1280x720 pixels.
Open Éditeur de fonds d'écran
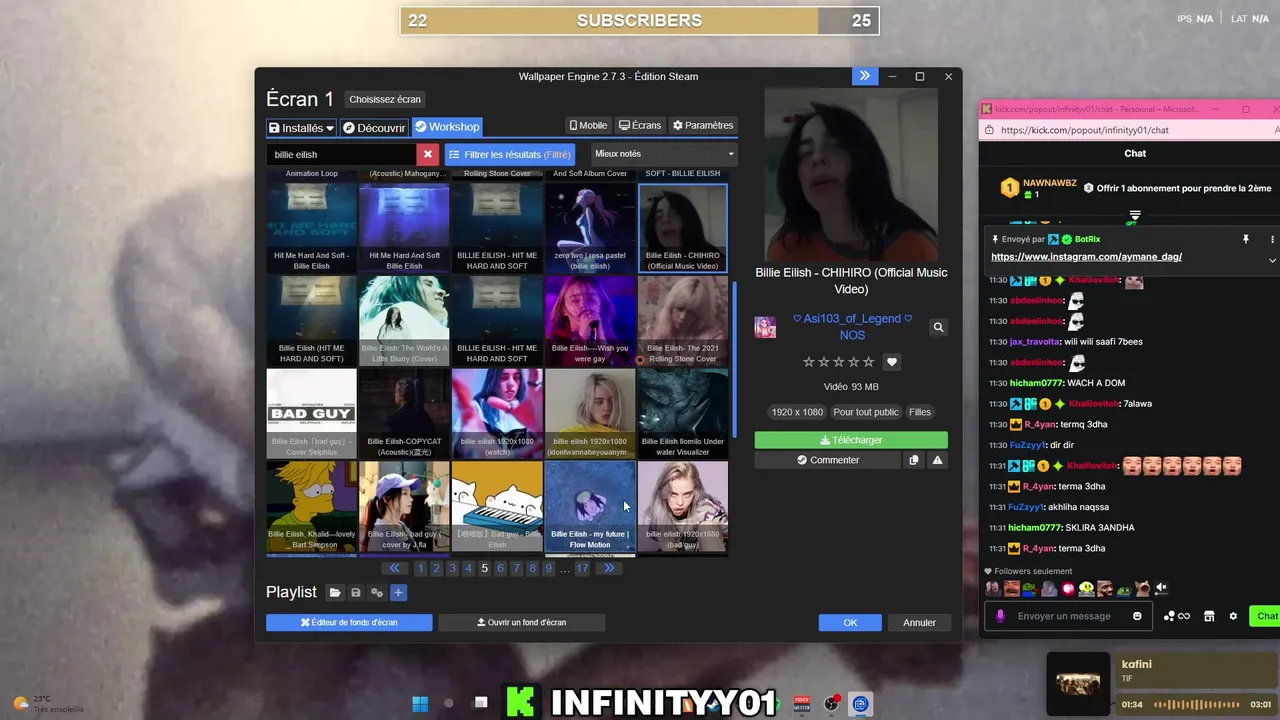(349, 622)
